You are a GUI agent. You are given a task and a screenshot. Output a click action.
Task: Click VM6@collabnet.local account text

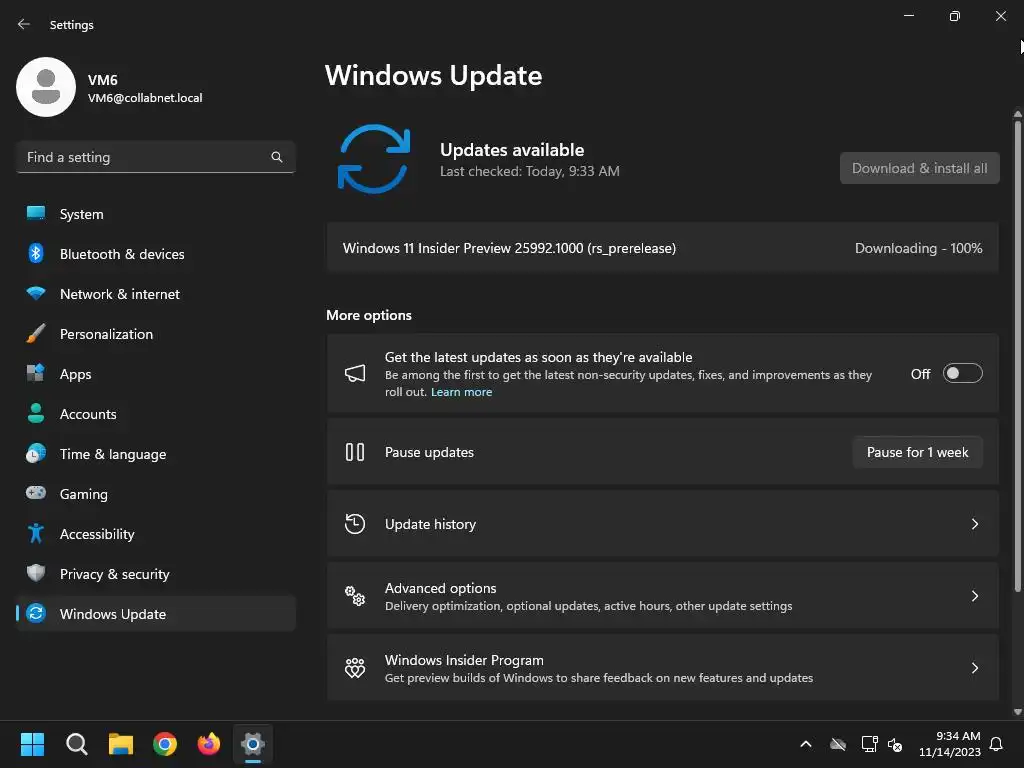coord(145,98)
